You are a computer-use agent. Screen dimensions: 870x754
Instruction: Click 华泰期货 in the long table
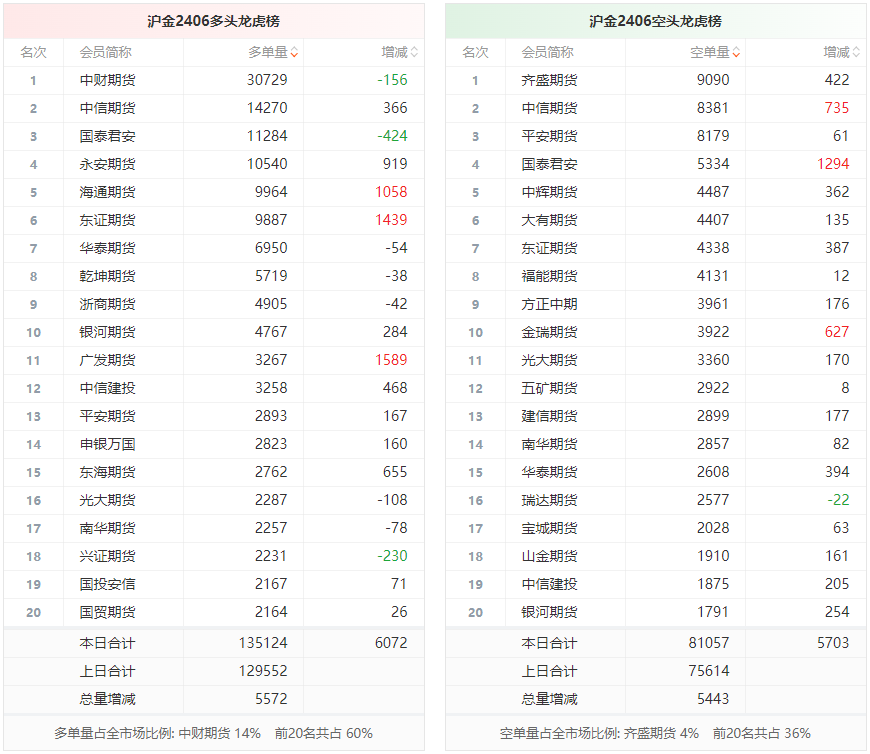point(107,248)
